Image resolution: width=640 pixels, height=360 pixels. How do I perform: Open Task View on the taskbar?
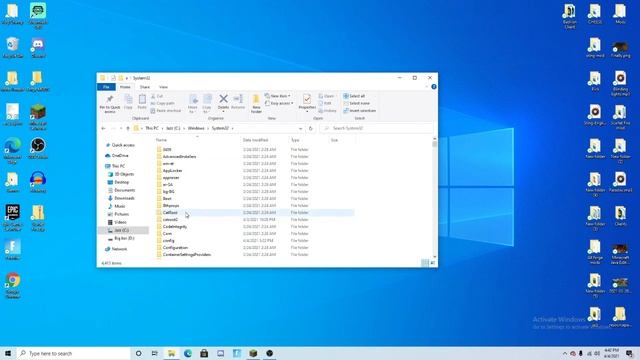coord(155,353)
